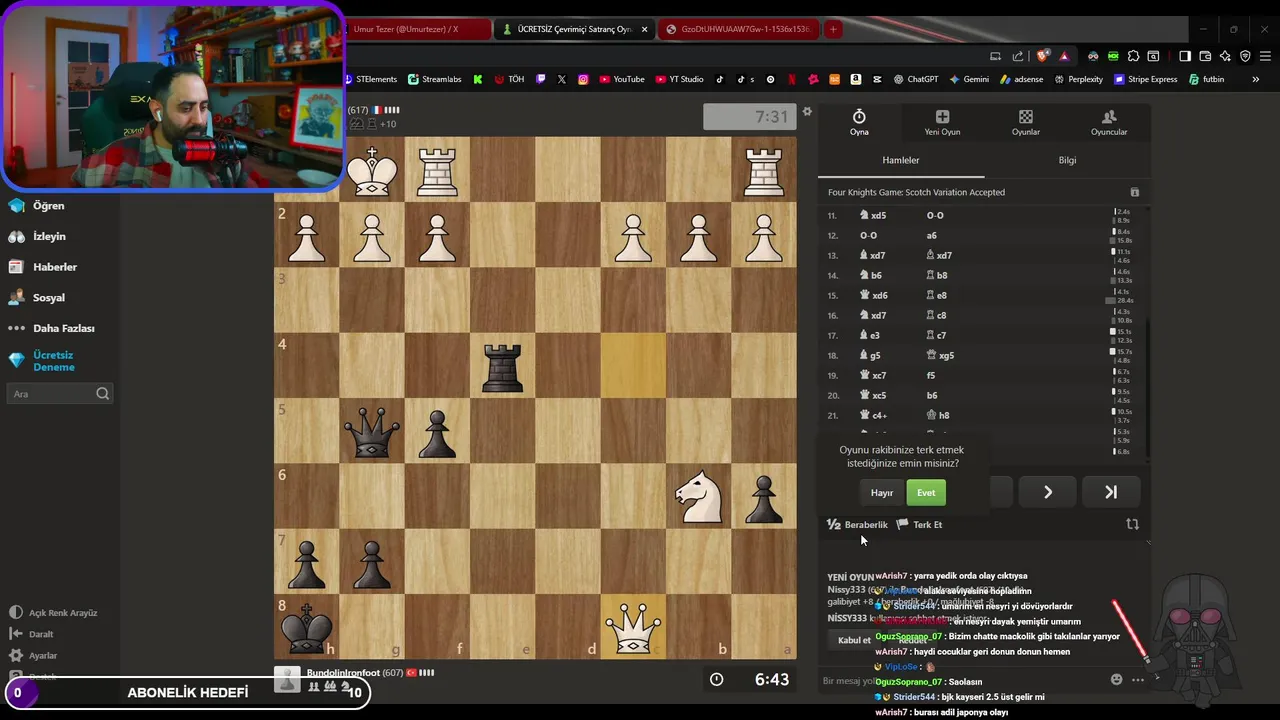Viewport: 1280px width, 720px height.
Task: Click the search magnifier icon in sidebar
Action: (102, 394)
